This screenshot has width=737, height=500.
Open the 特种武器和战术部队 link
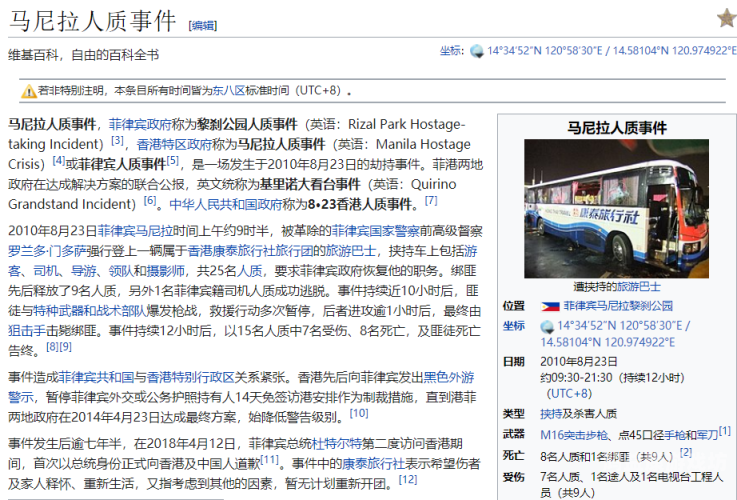[x=90, y=311]
